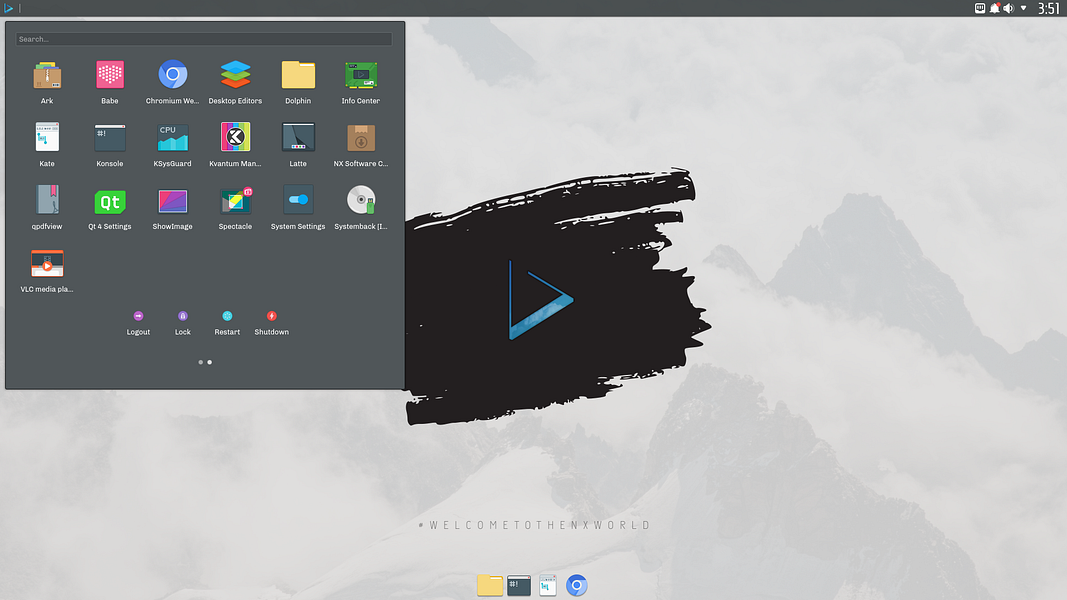Open Spectacle screenshot tool
Image resolution: width=1067 pixels, height=600 pixels.
point(235,207)
